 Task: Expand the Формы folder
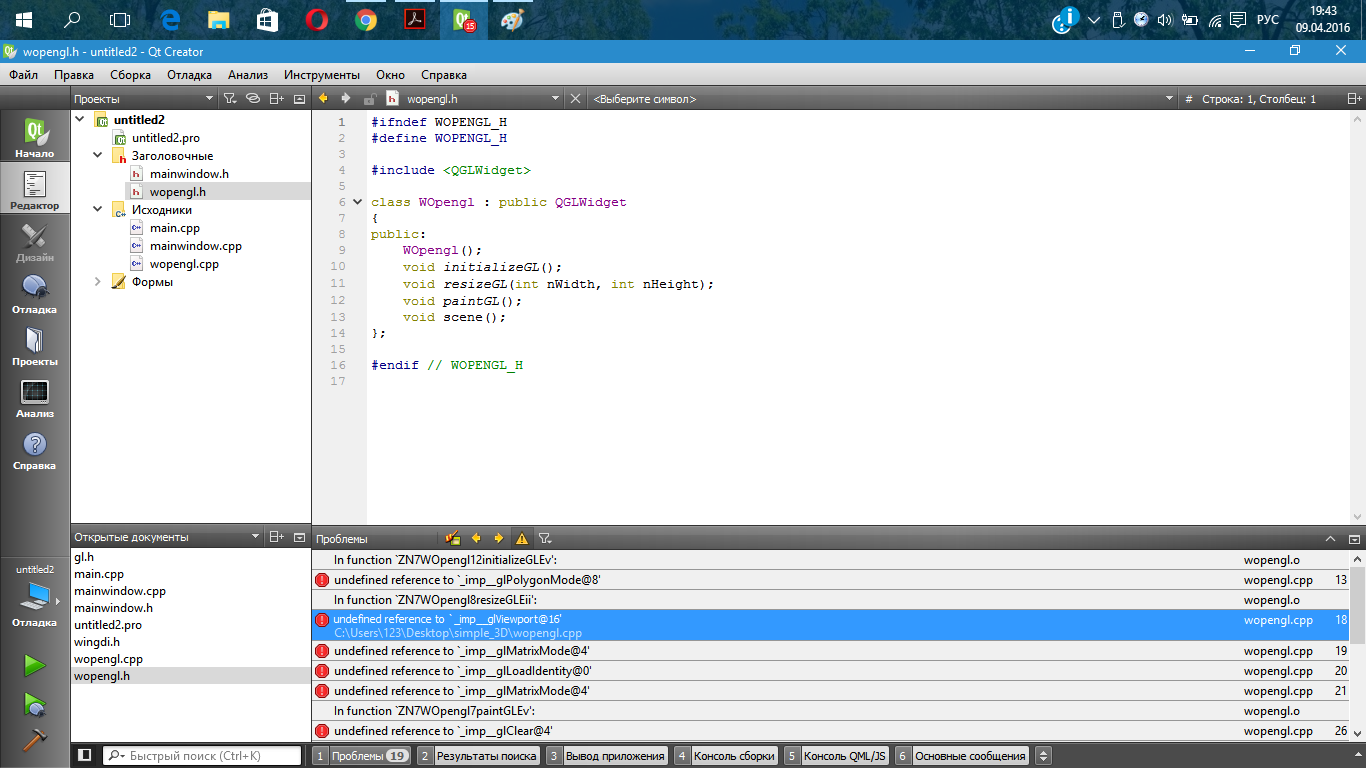(x=97, y=282)
